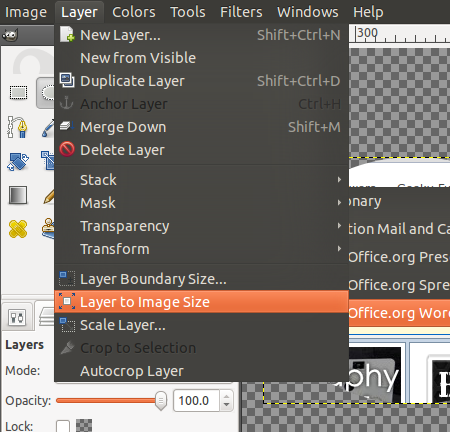The image size is (450, 432).
Task: Click the Ellipse Select tool
Action: (x=47, y=93)
